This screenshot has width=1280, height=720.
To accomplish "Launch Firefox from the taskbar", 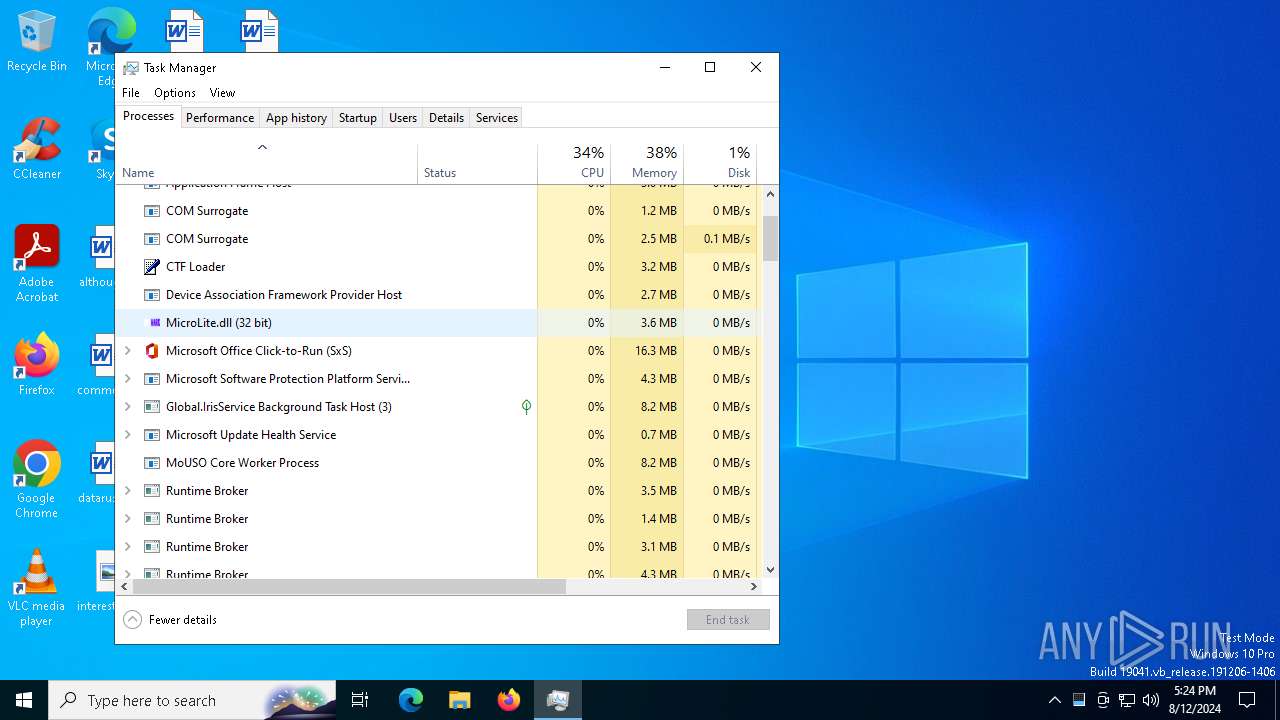I will click(x=509, y=700).
